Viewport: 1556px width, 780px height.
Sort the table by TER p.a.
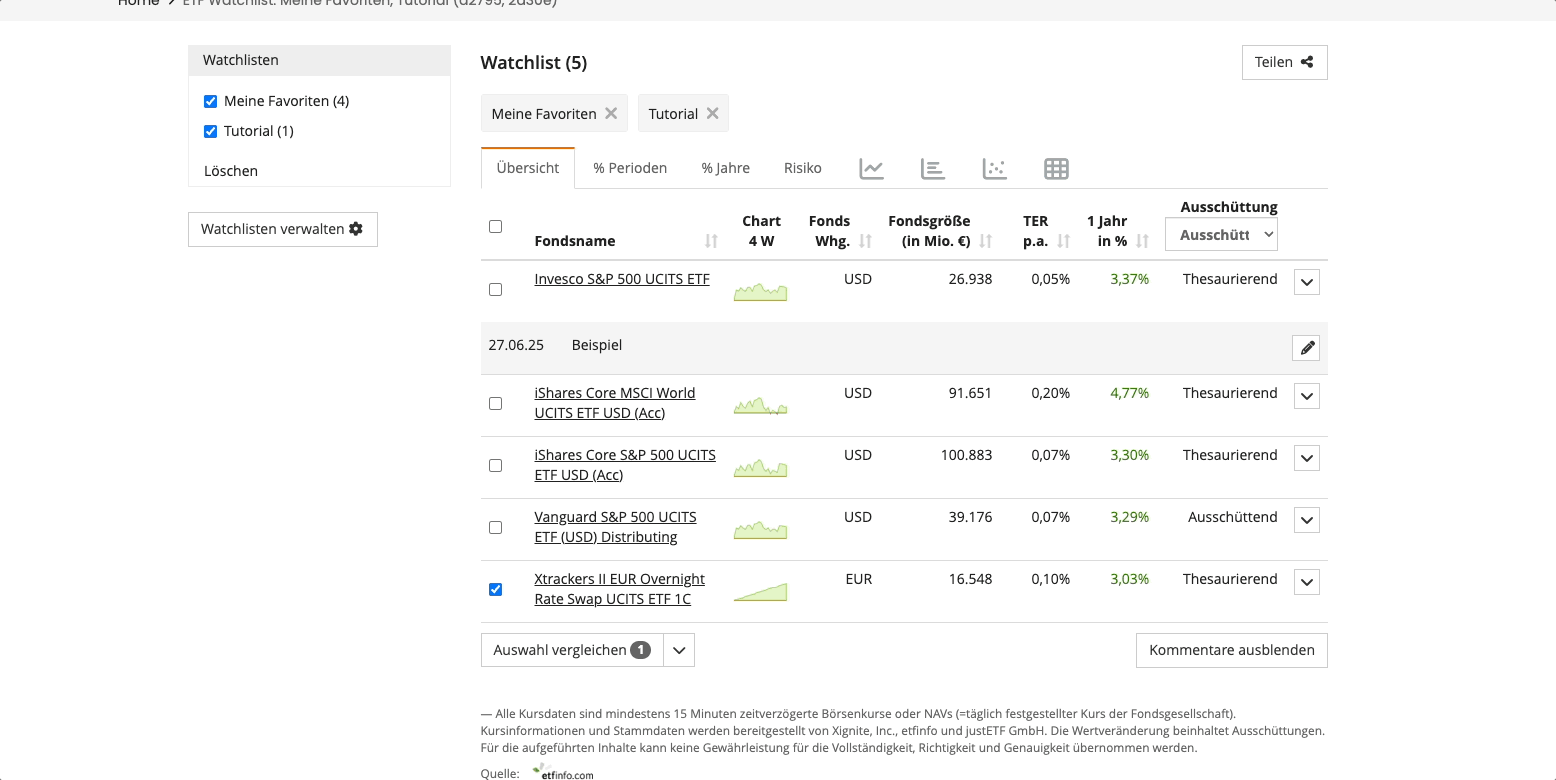(x=1063, y=241)
